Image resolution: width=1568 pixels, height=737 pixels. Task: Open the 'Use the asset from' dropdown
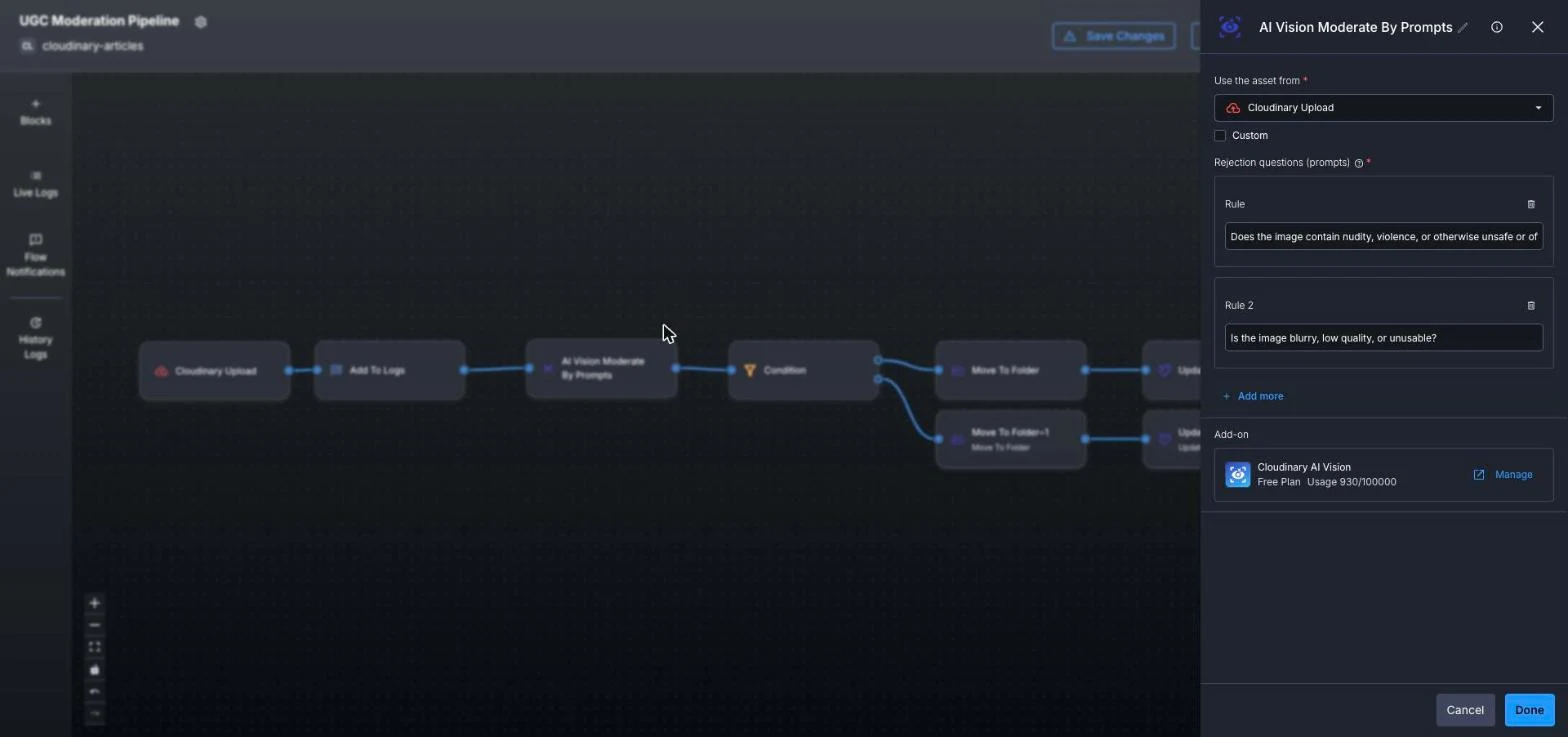(1383, 108)
